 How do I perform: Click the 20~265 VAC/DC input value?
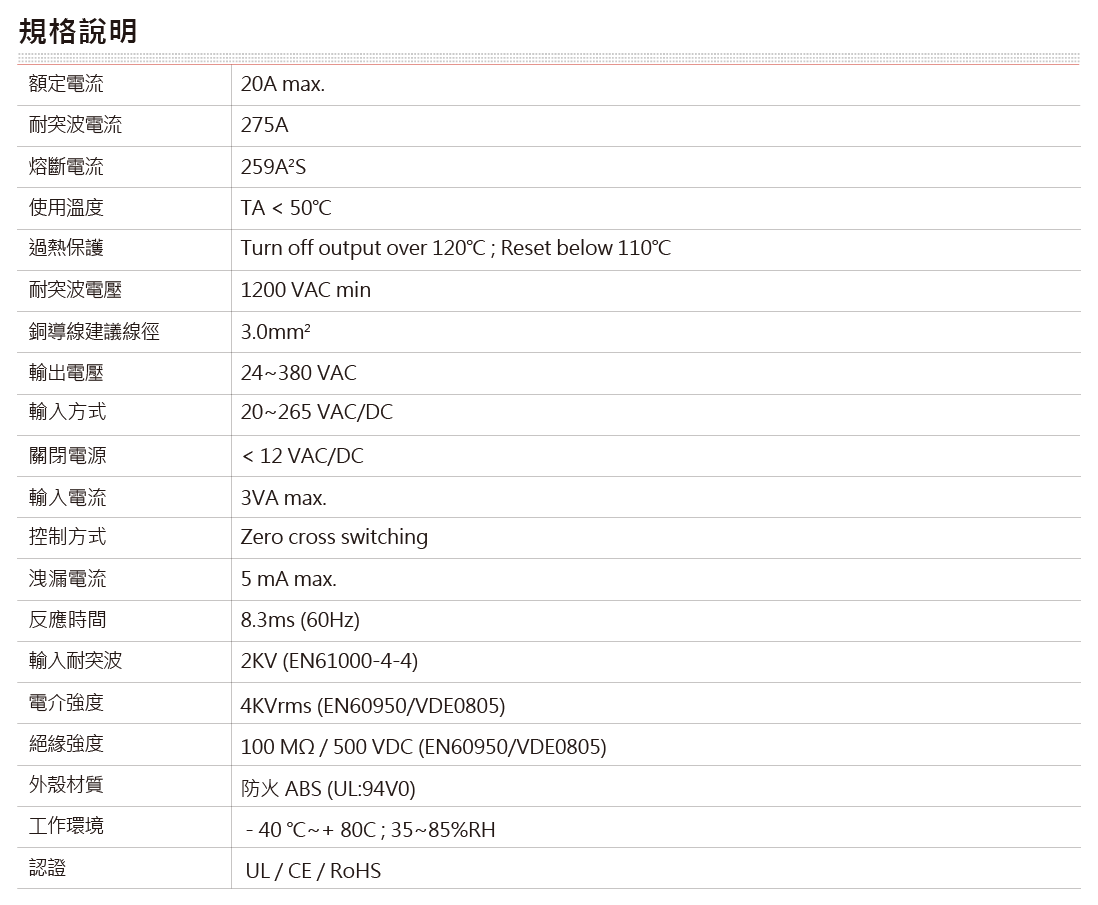[x=316, y=413]
